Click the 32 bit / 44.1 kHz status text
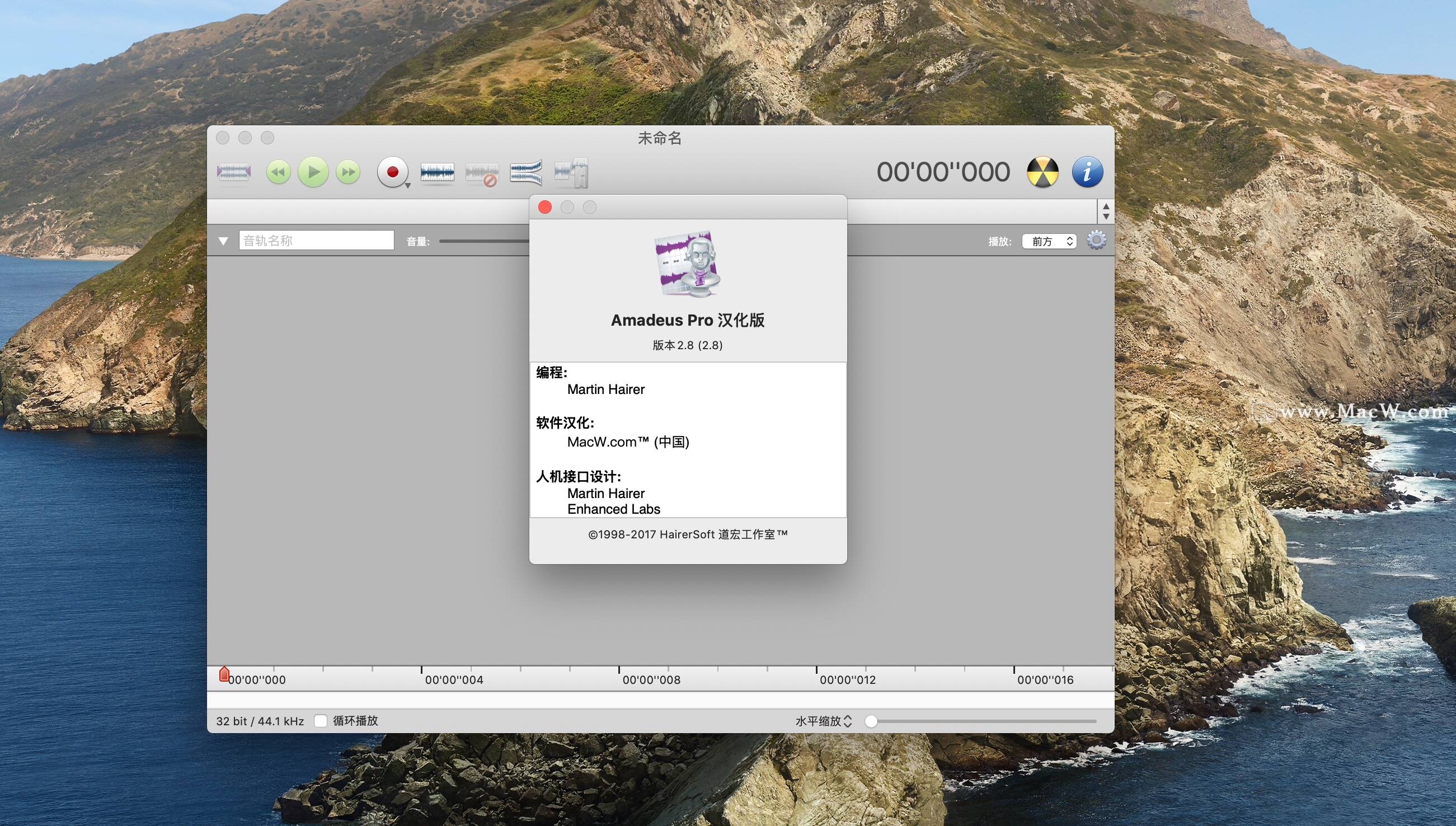This screenshot has width=1456, height=826. pyautogui.click(x=260, y=721)
